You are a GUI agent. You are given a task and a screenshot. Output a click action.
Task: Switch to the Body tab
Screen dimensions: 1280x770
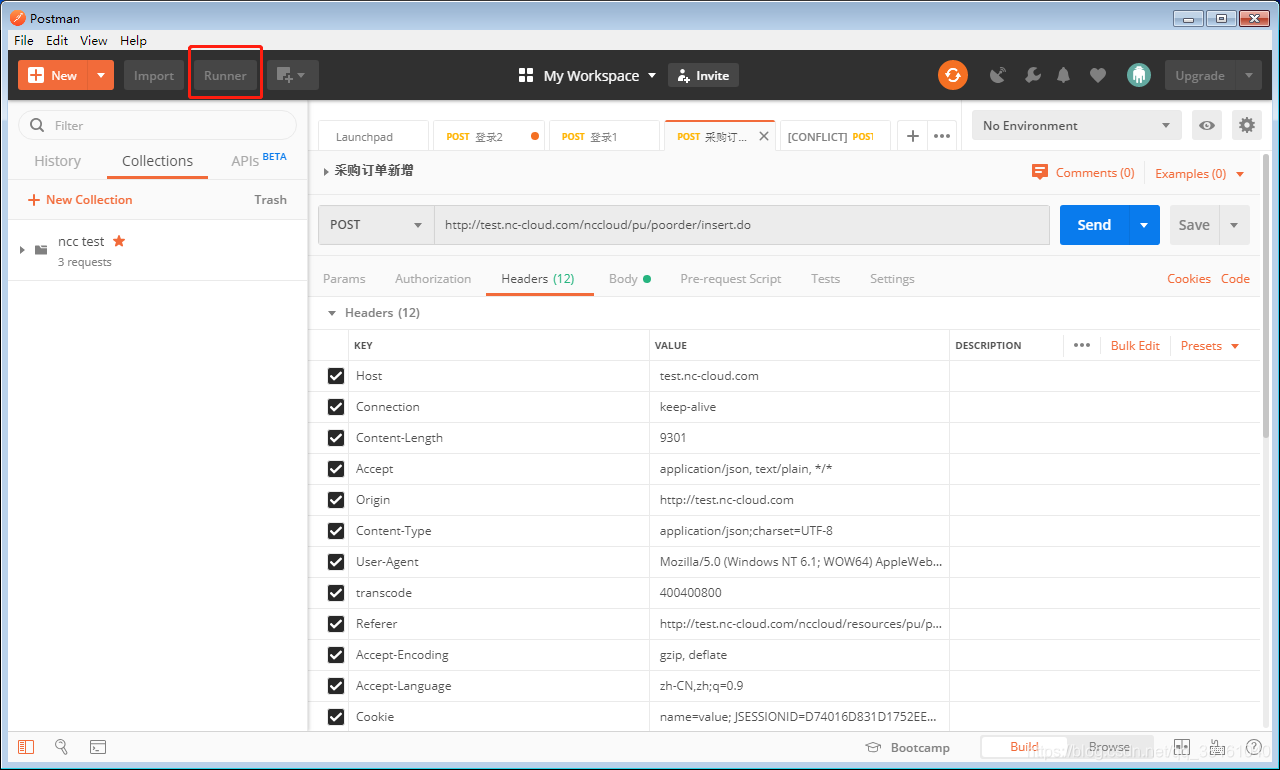[630, 279]
